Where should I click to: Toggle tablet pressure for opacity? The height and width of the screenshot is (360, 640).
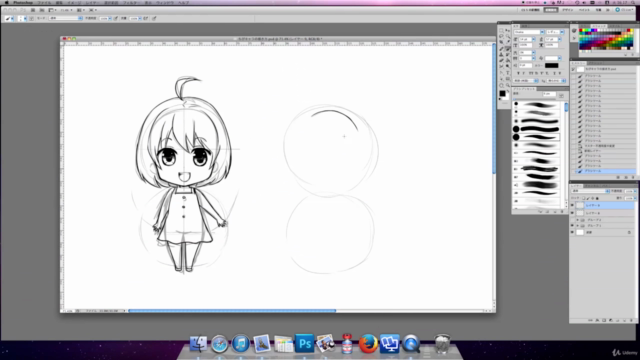coord(116,18)
